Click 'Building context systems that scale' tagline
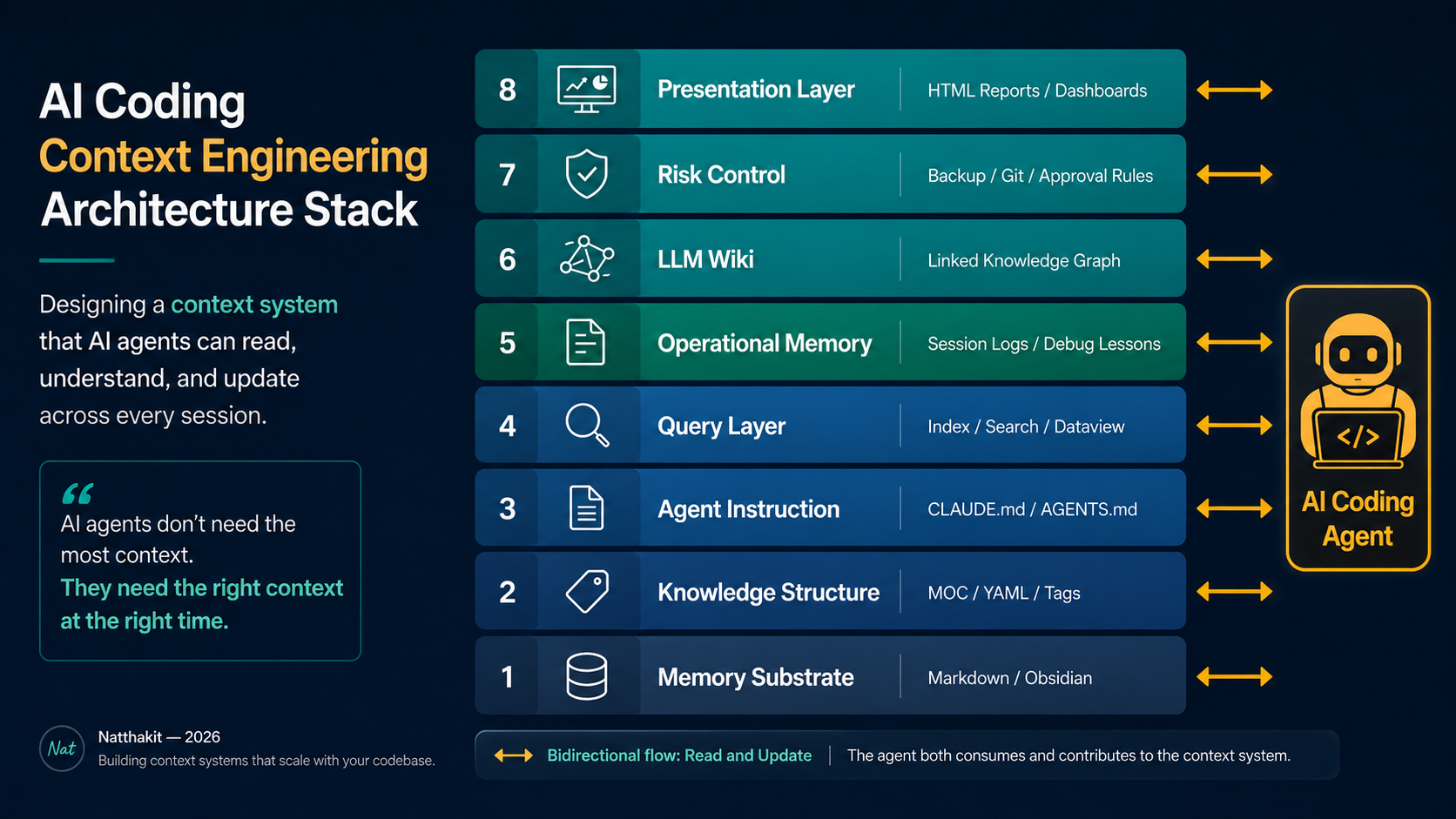The height and width of the screenshot is (819, 1456). tap(266, 761)
